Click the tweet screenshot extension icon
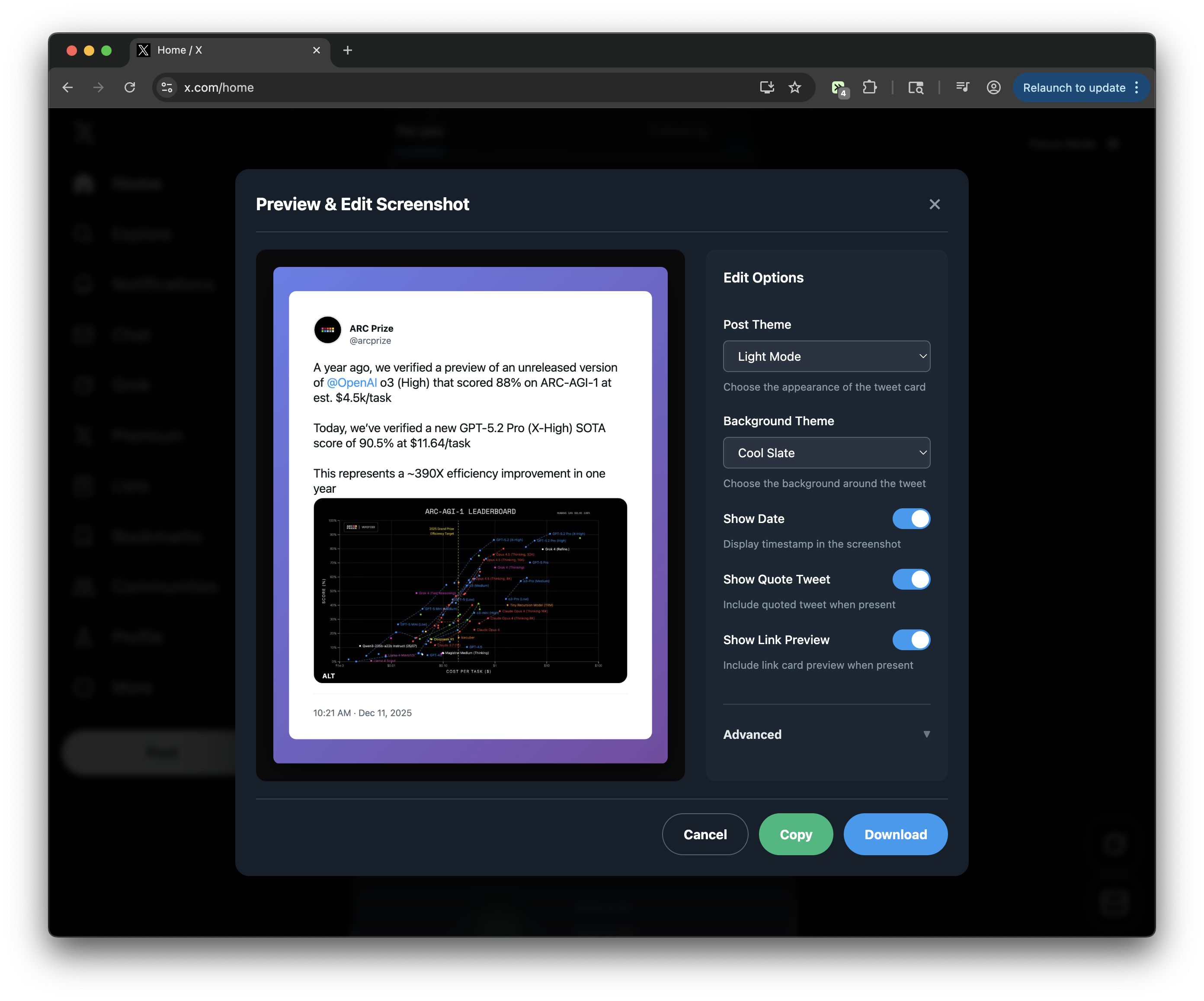This screenshot has width=1204, height=1001. tap(839, 88)
